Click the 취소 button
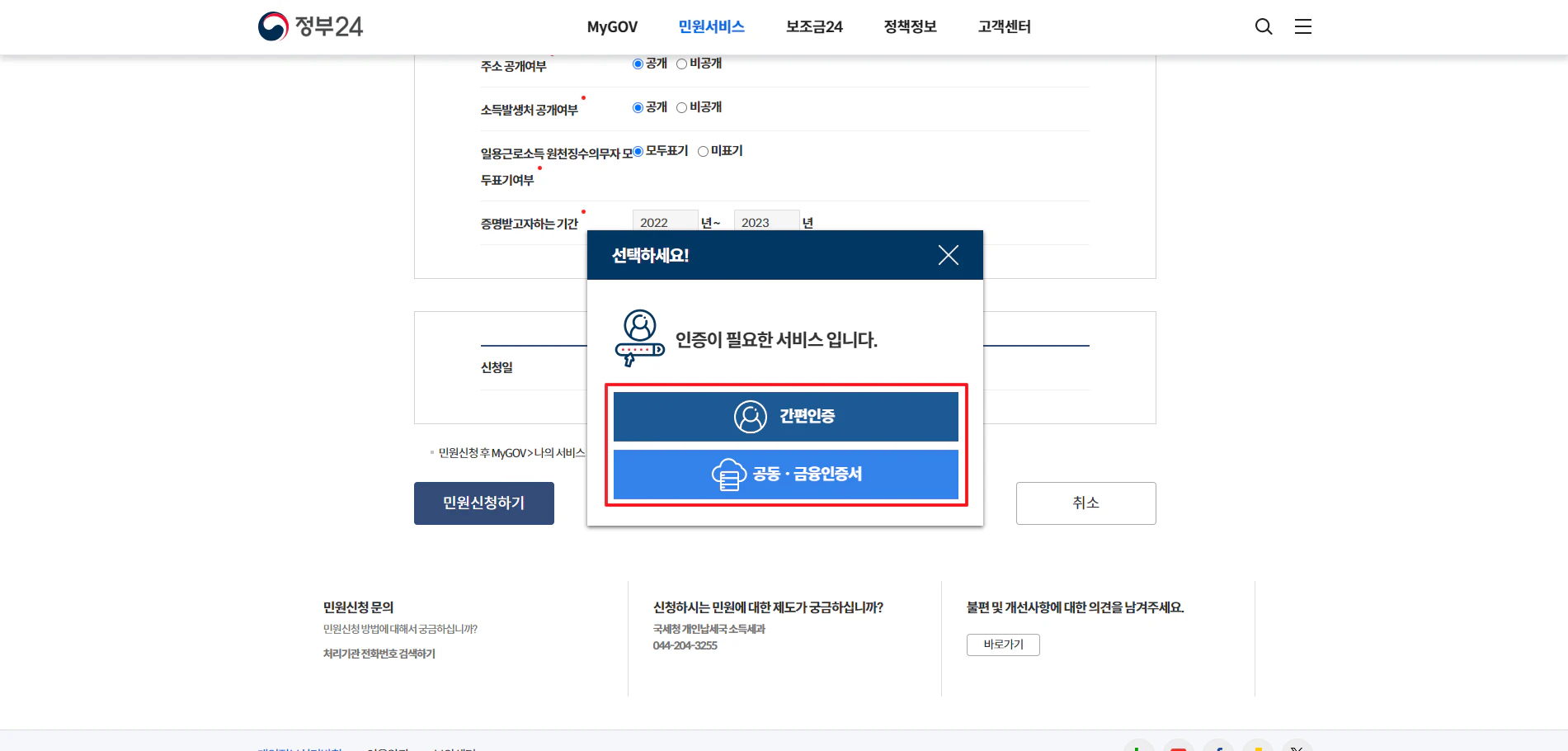 (1085, 503)
